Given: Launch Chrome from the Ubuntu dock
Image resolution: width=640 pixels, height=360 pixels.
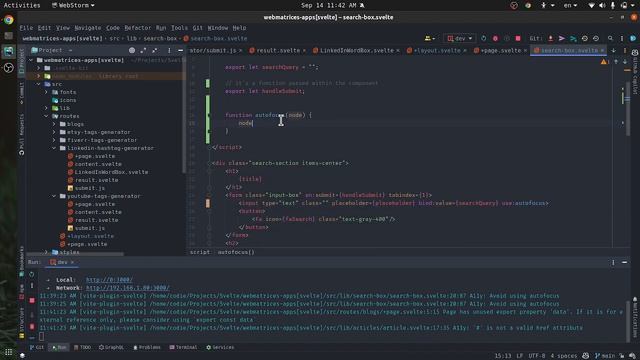Looking at the screenshot, I should click(9, 20).
